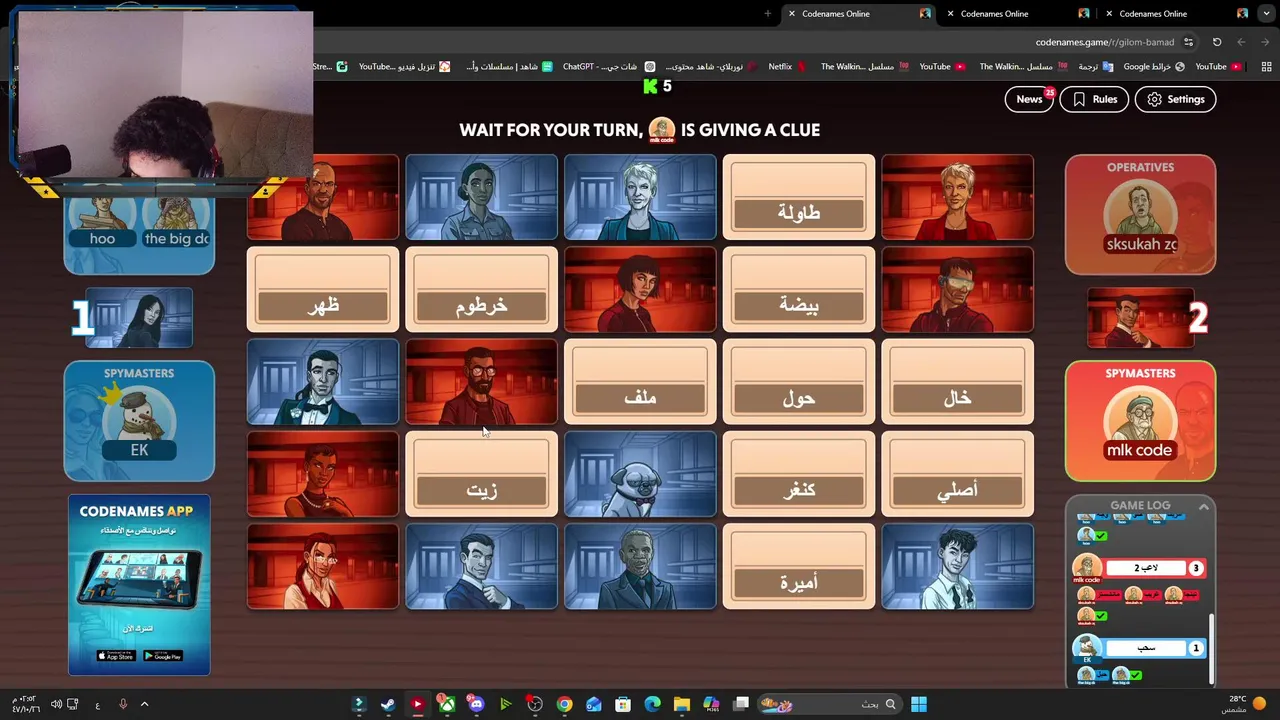The height and width of the screenshot is (720, 1280).
Task: Select the word card ظهر
Action: click(x=322, y=290)
